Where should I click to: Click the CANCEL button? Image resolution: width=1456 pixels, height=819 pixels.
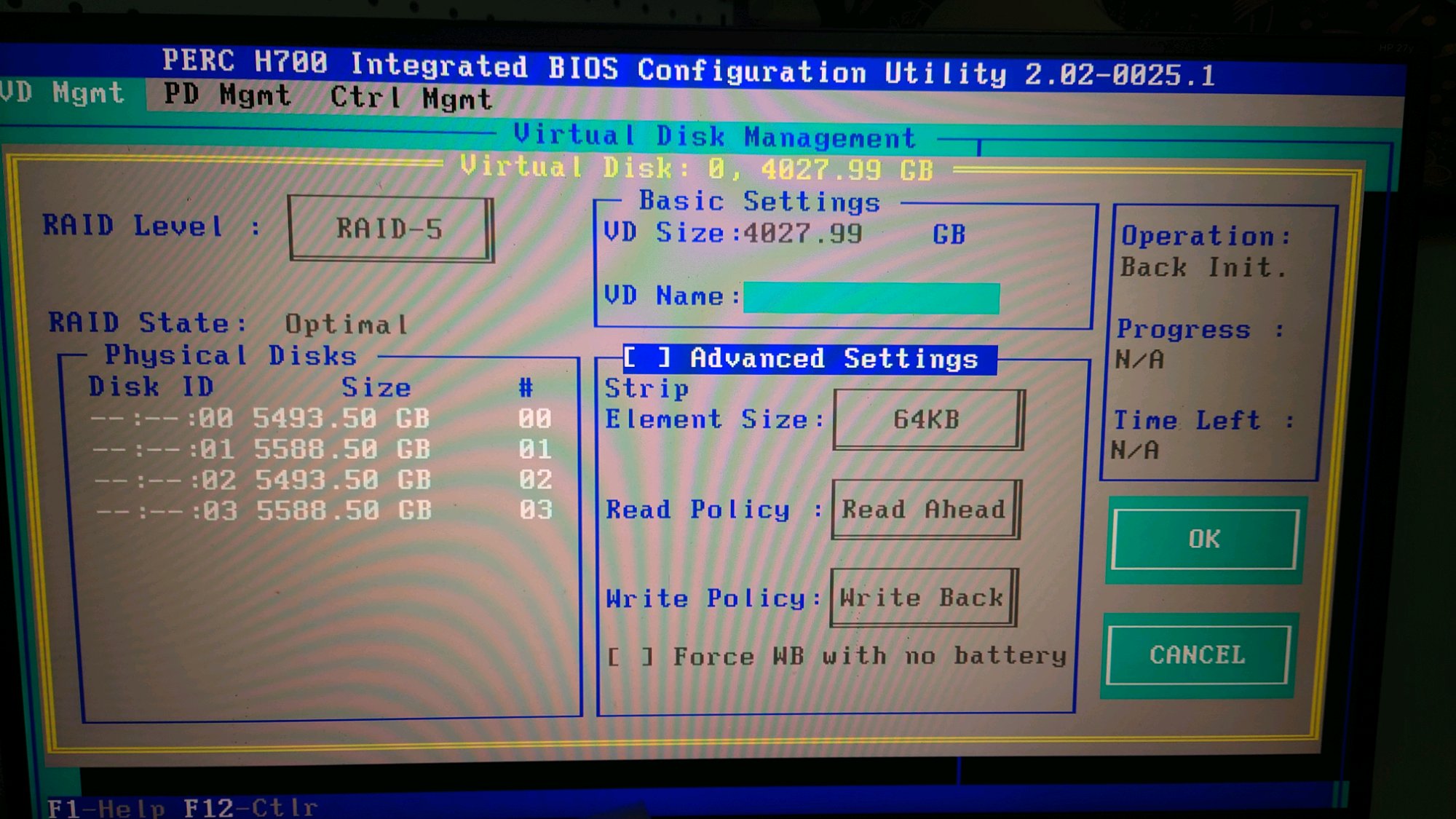click(1198, 655)
